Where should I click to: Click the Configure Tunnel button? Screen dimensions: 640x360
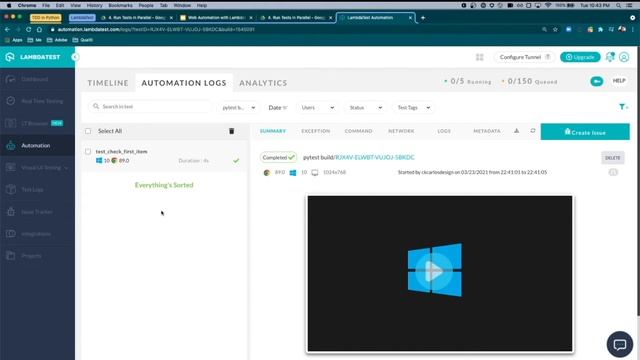coord(524,57)
